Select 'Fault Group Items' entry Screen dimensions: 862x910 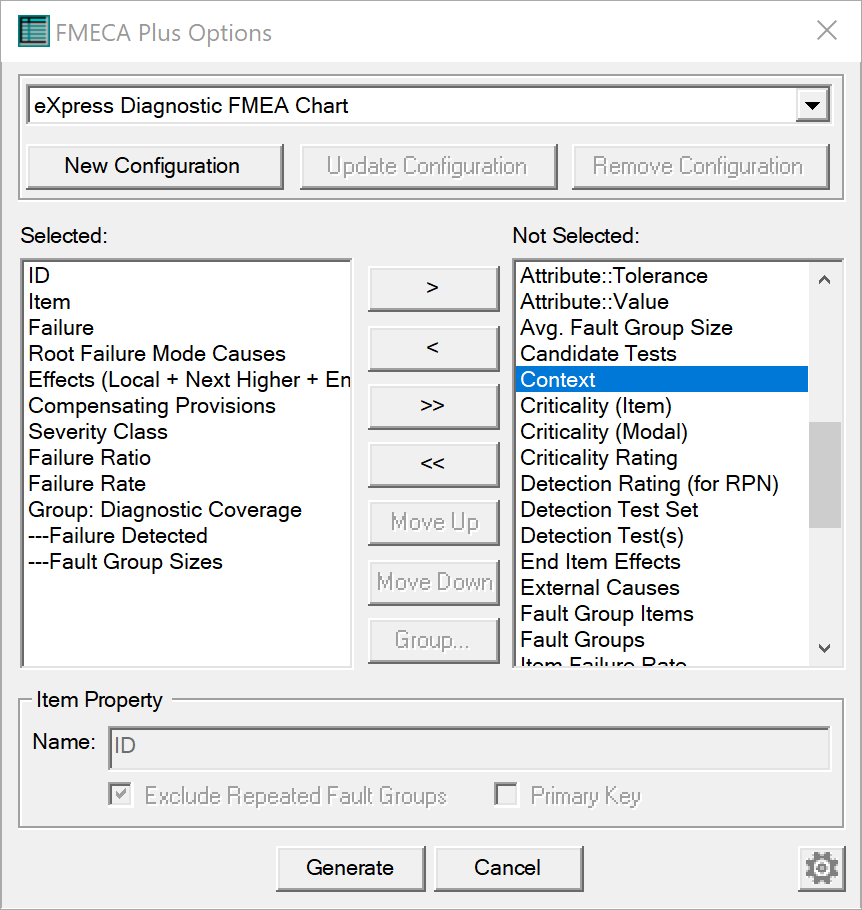pyautogui.click(x=662, y=614)
